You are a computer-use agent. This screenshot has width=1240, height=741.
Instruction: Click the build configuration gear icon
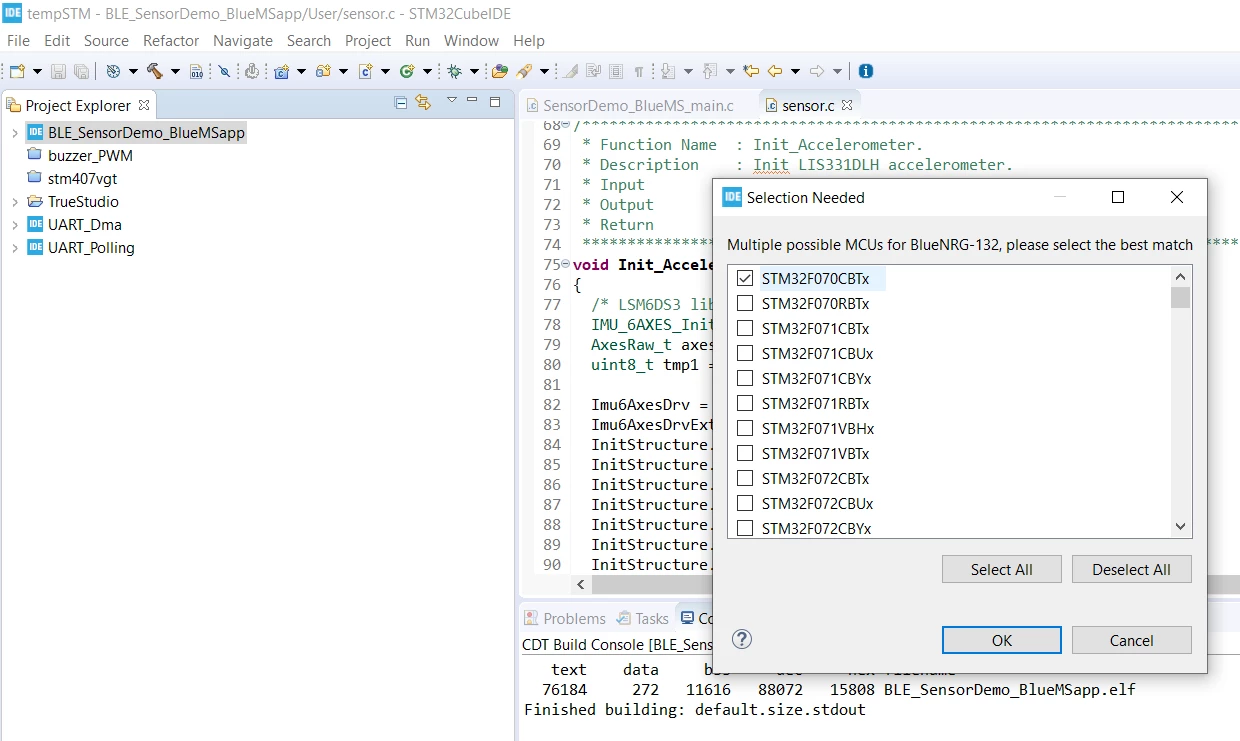point(113,71)
